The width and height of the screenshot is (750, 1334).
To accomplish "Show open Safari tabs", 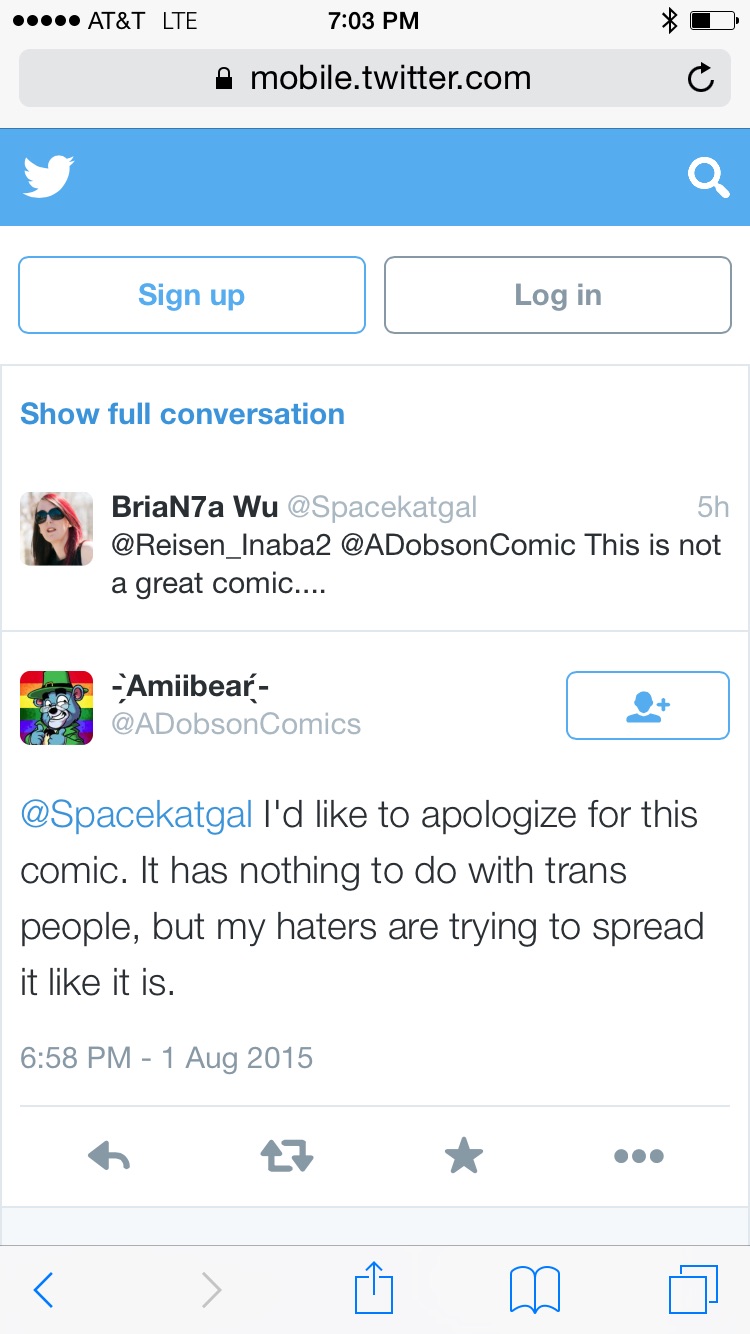I will [x=693, y=1289].
